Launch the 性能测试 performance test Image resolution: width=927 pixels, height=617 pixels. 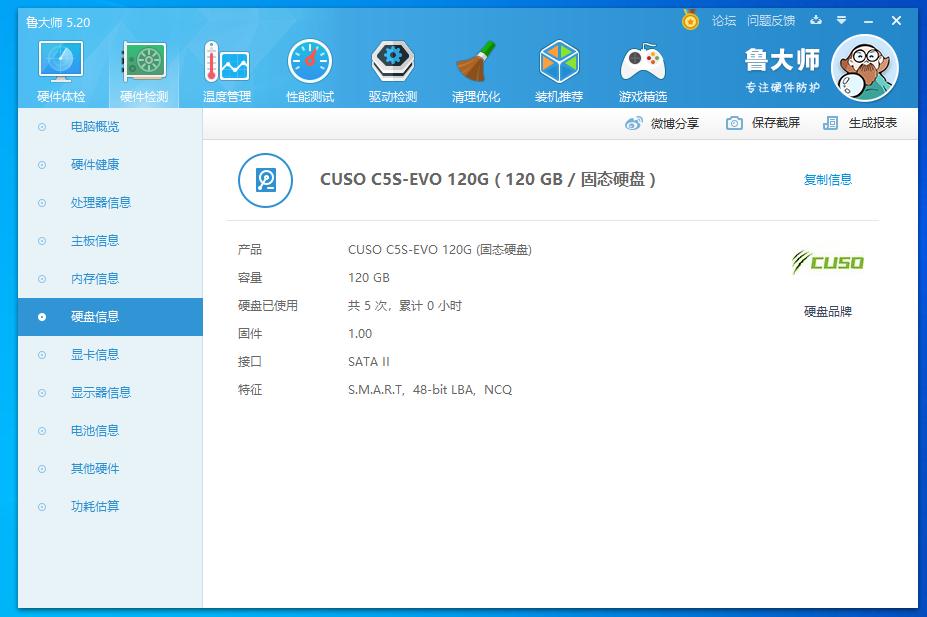pos(310,67)
